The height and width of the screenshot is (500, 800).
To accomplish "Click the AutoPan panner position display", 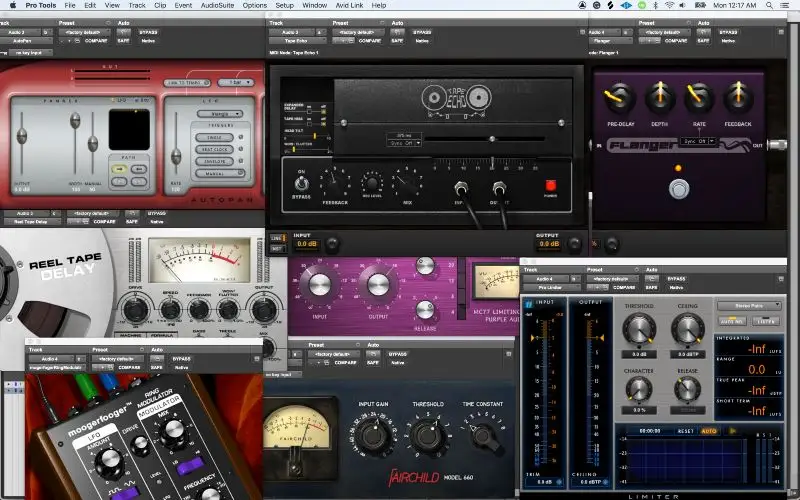I will click(x=129, y=130).
